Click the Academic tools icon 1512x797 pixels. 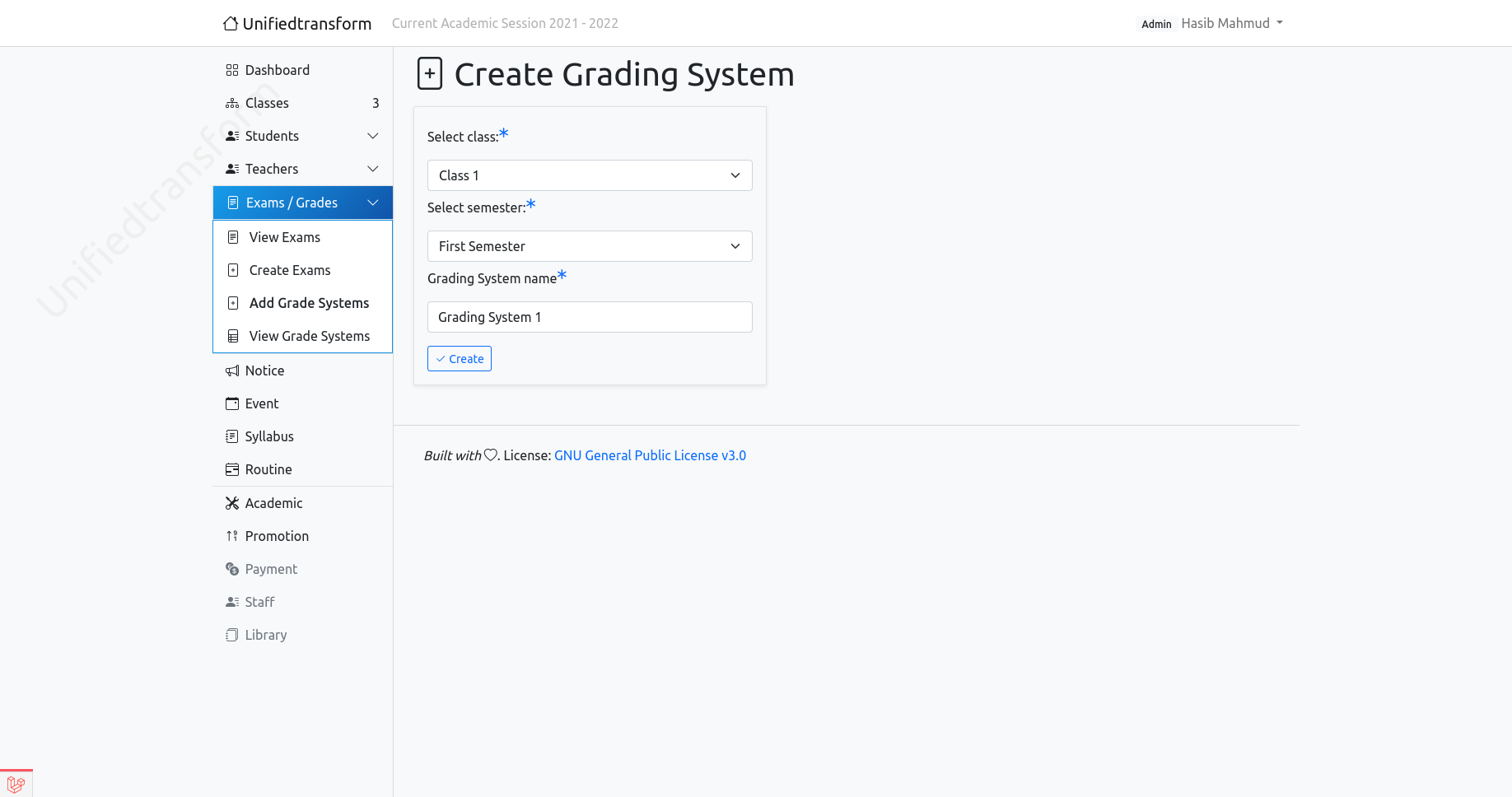click(x=232, y=503)
